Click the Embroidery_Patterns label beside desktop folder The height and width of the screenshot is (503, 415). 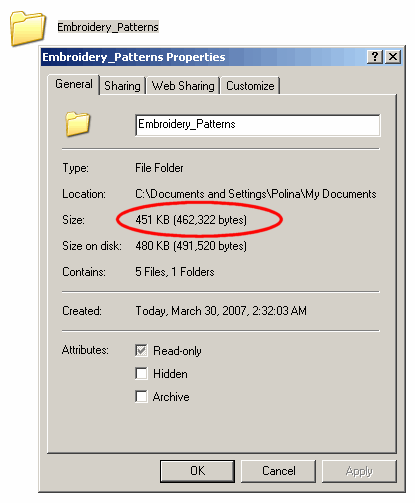click(x=108, y=27)
